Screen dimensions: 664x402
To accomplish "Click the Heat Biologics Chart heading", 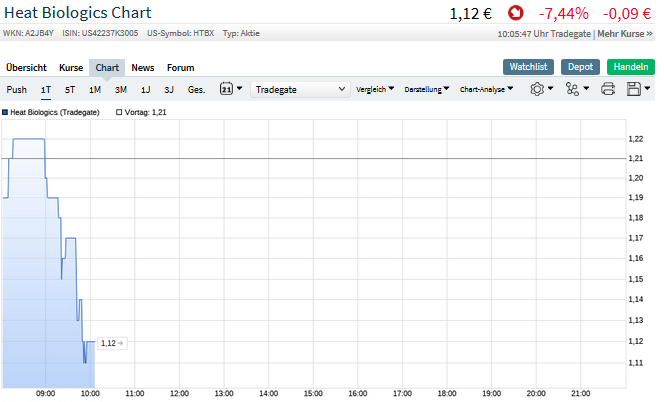I will pyautogui.click(x=77, y=13).
